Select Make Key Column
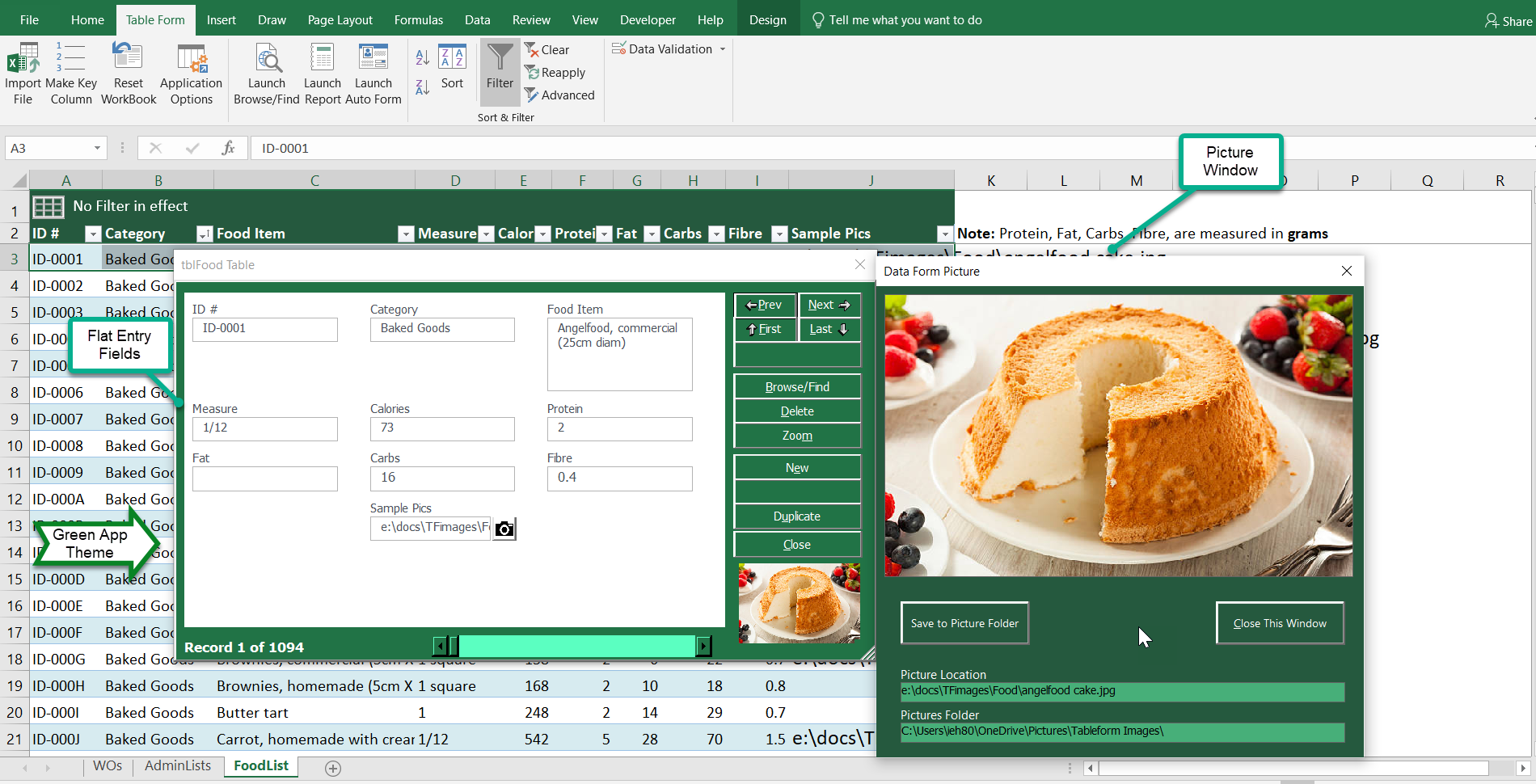 [71, 73]
